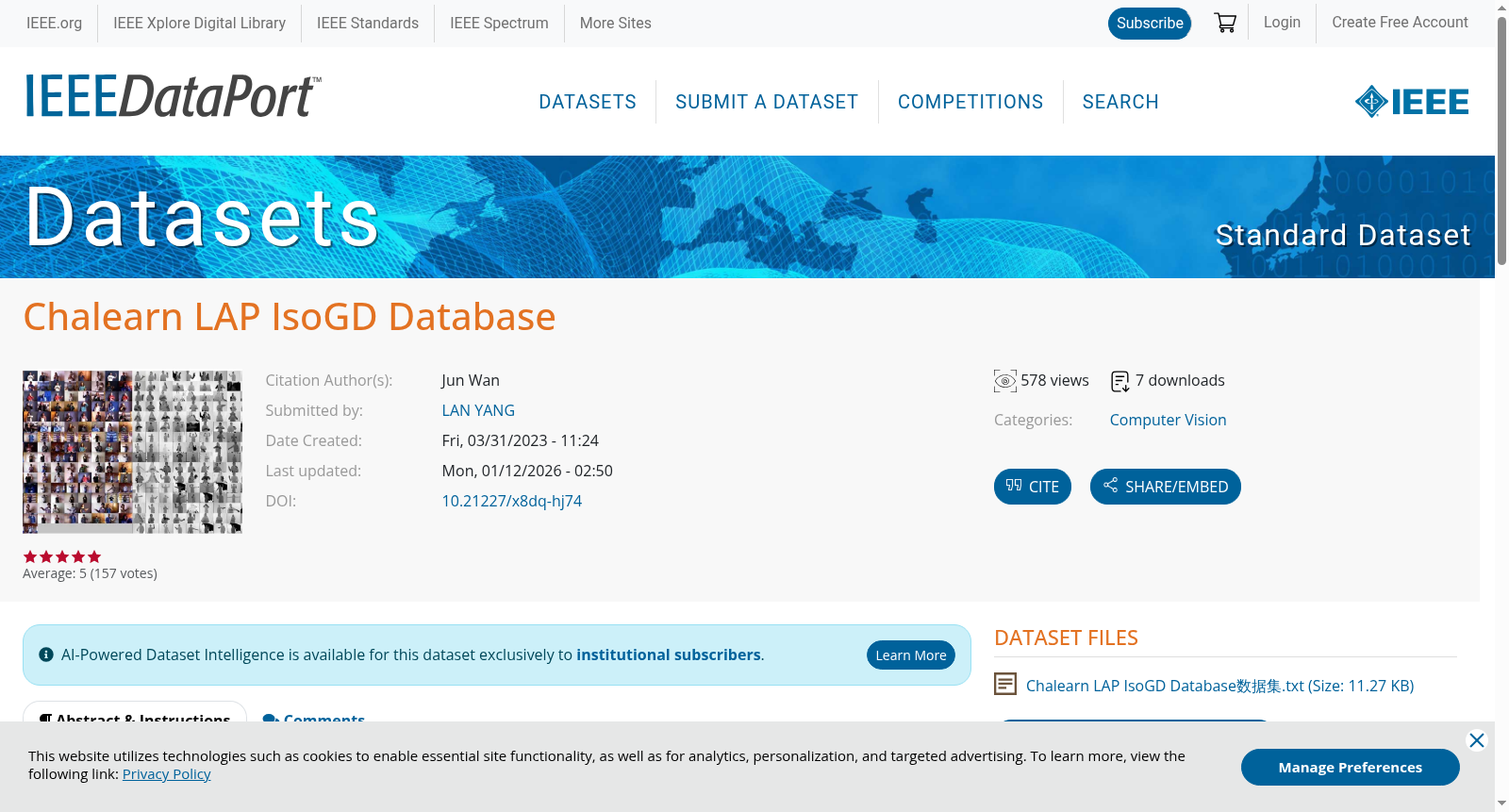The image size is (1509, 812).
Task: Click the downloads document icon
Action: click(x=1120, y=381)
